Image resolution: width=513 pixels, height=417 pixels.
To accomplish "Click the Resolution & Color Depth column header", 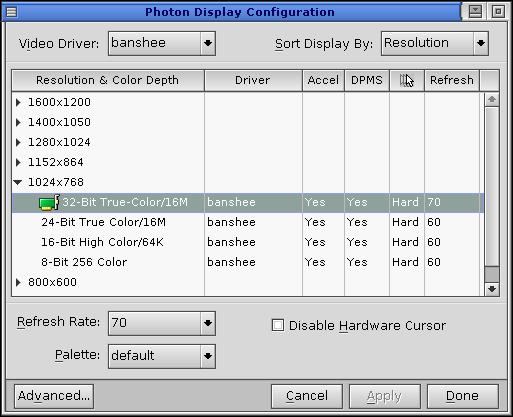I will tap(108, 80).
